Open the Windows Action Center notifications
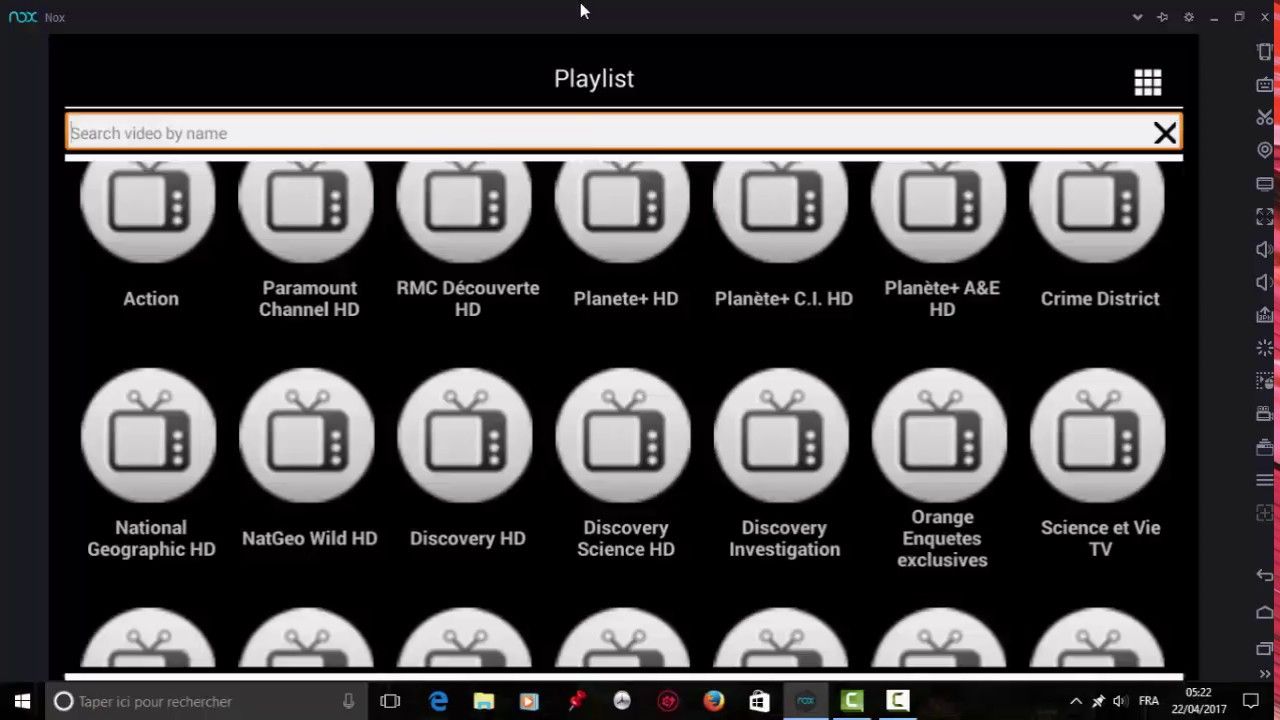 (x=1251, y=701)
